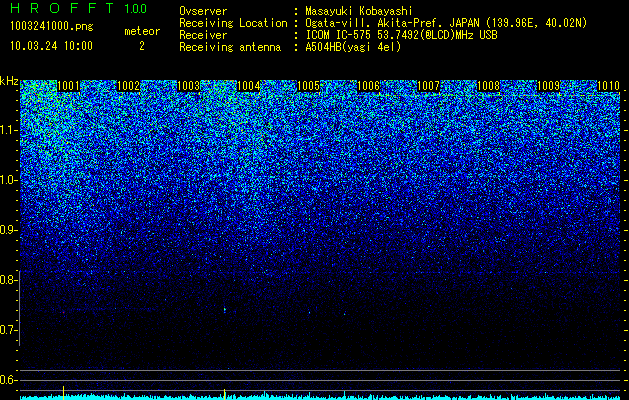Viewport: 629px width, 400px height.
Task: Click the meteor label
Action: [142, 31]
